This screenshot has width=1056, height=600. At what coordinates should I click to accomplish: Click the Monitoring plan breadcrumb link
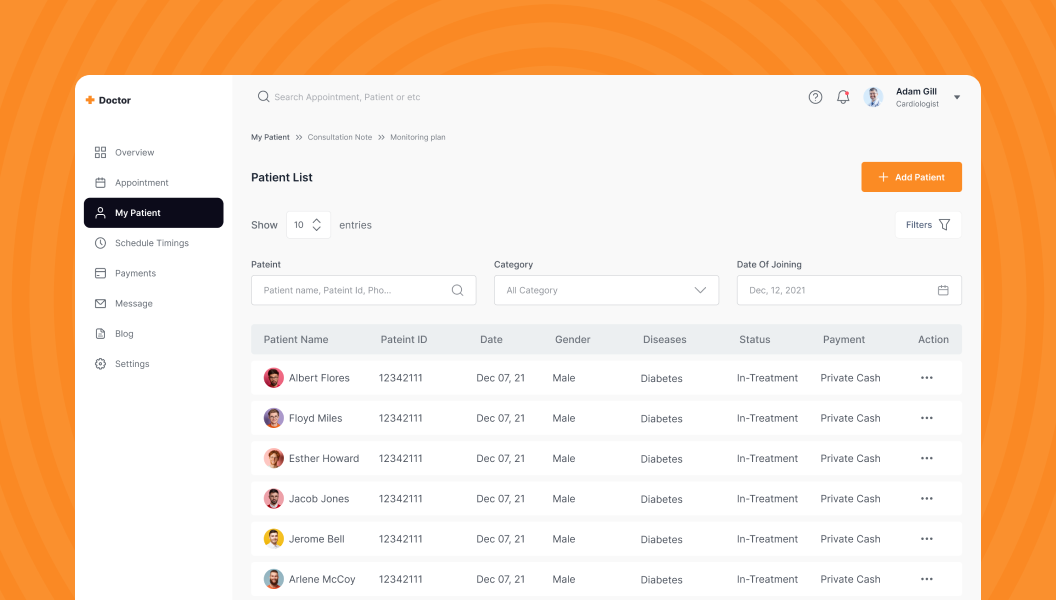click(x=417, y=137)
